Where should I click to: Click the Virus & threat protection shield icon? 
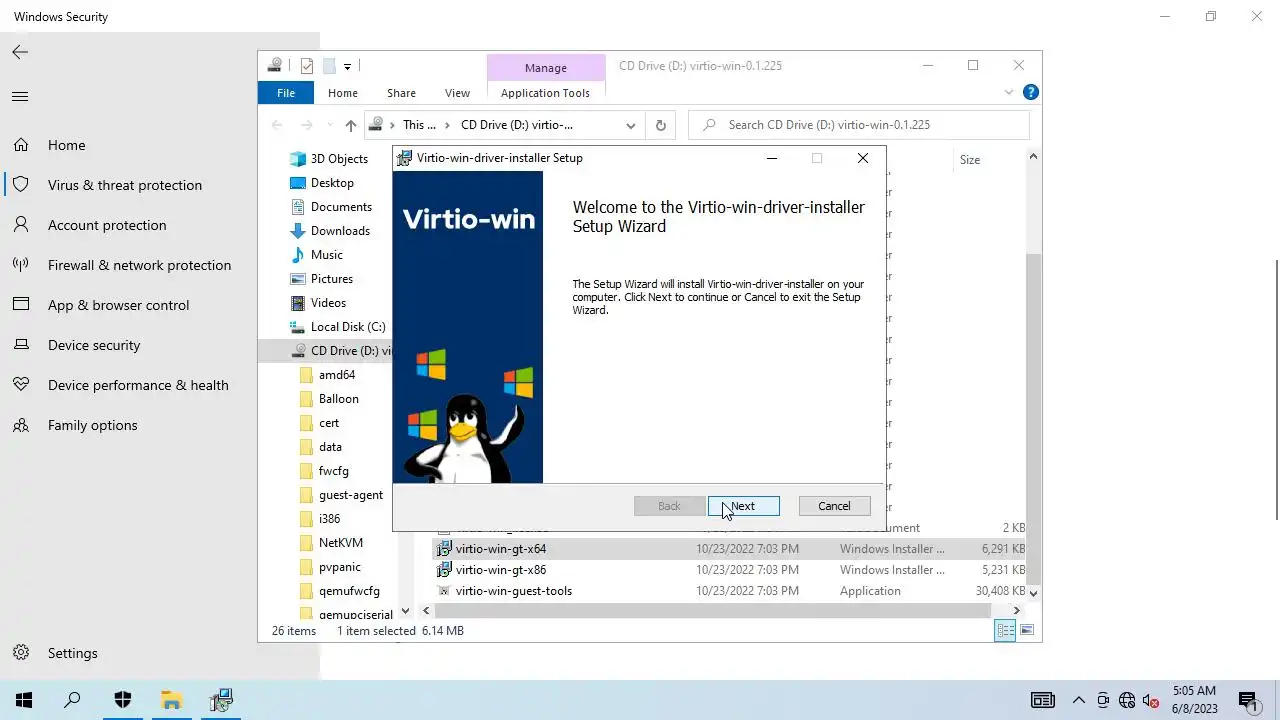click(x=21, y=185)
